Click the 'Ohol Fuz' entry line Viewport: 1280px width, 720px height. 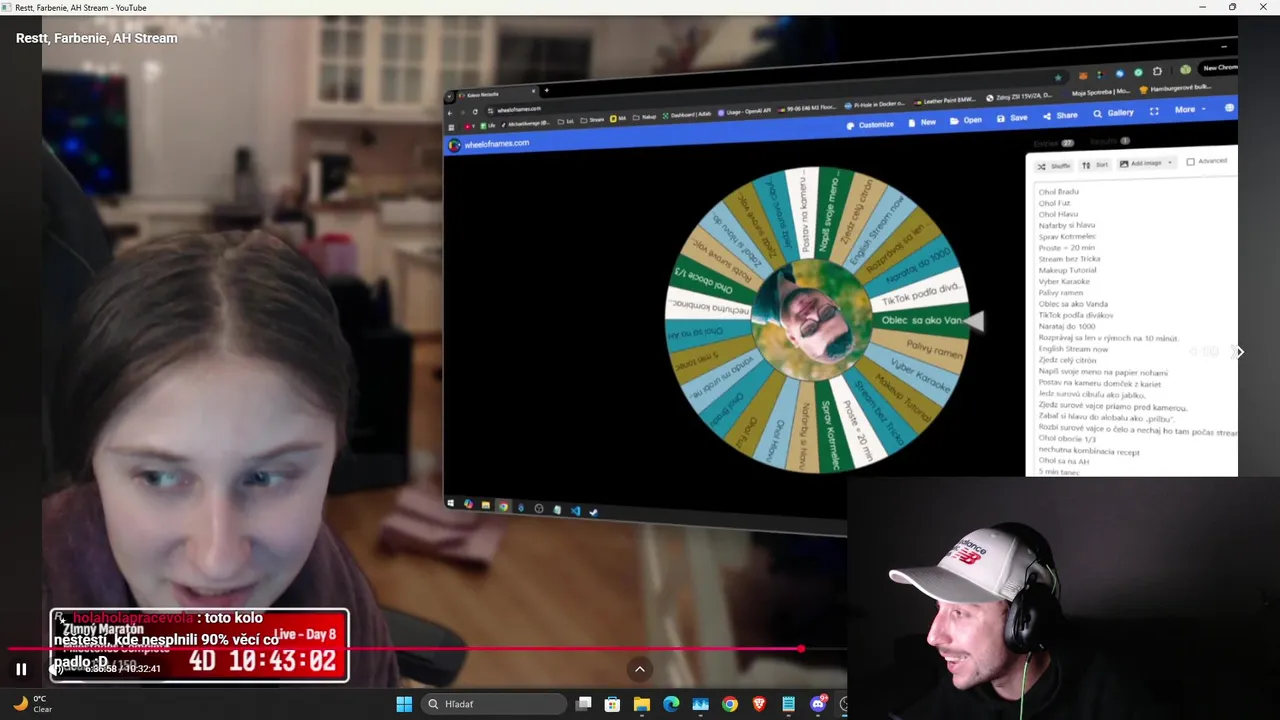(x=1054, y=203)
